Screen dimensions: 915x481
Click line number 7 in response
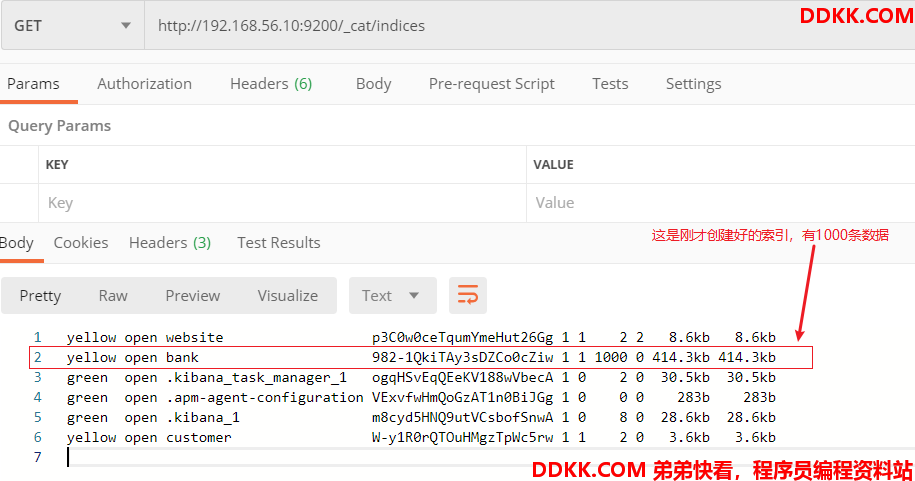(x=37, y=457)
